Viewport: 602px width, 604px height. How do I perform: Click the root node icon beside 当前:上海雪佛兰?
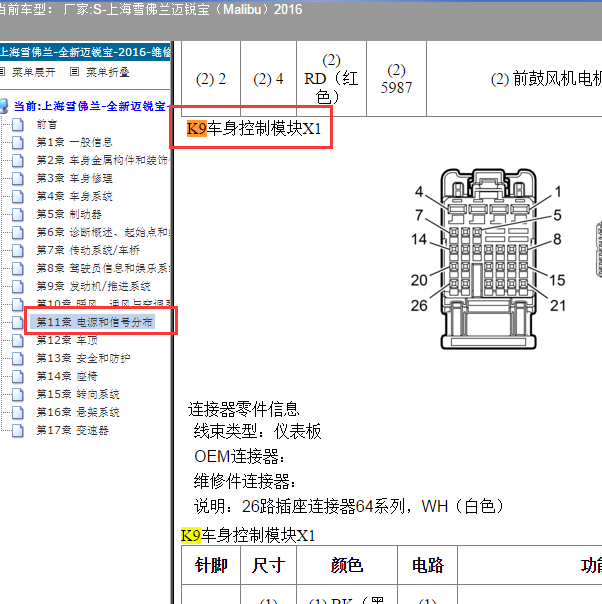(4, 106)
